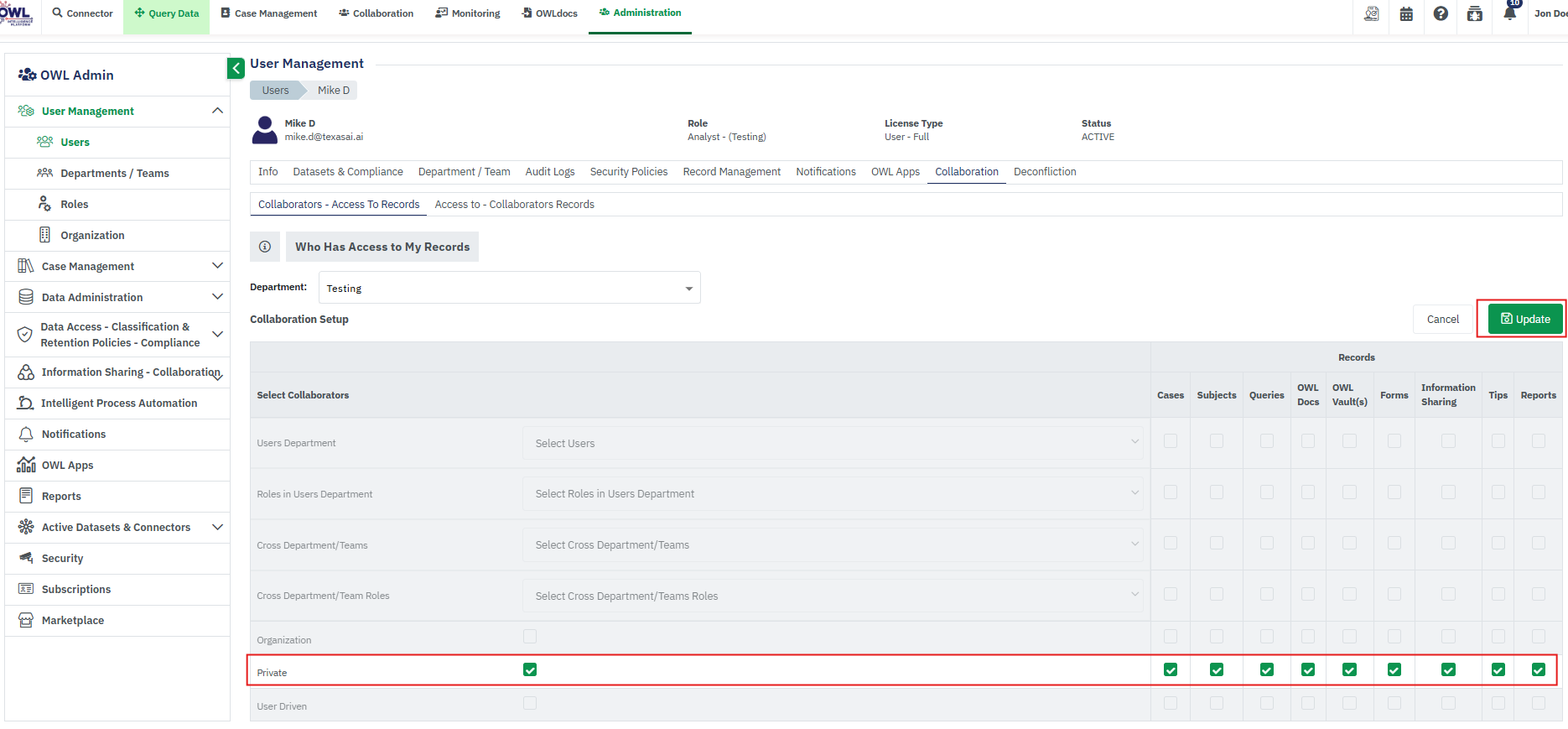Enable the Organization collaborator checkbox
Viewport: 1568px width, 729px height.
point(530,637)
